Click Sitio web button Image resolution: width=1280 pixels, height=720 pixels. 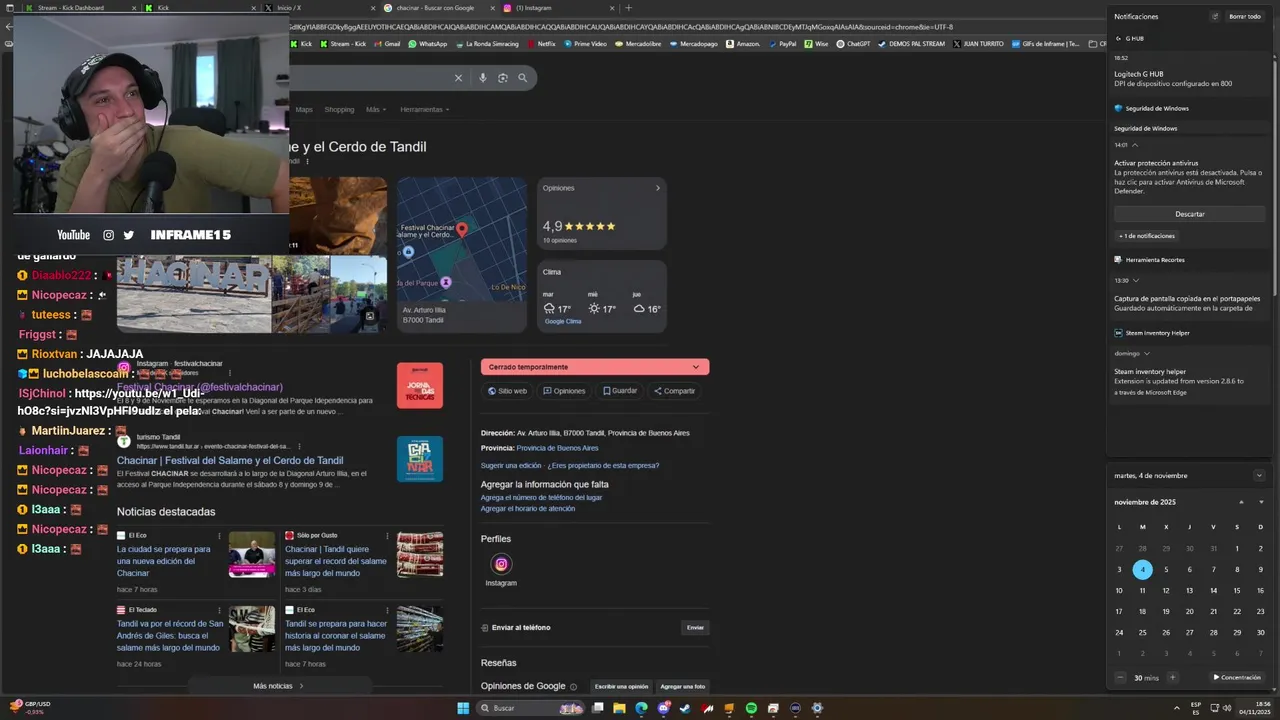click(507, 391)
